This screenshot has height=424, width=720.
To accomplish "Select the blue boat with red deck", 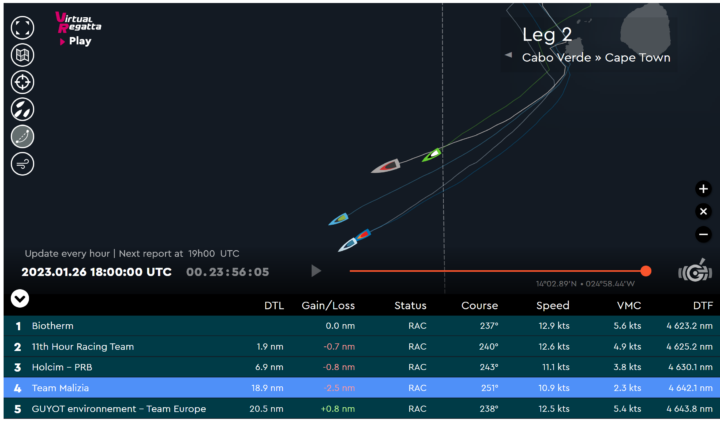I will pos(362,235).
